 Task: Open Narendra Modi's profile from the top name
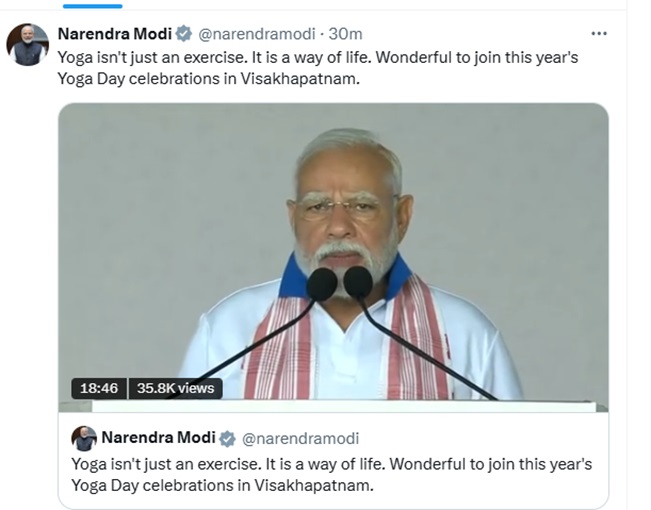(115, 33)
